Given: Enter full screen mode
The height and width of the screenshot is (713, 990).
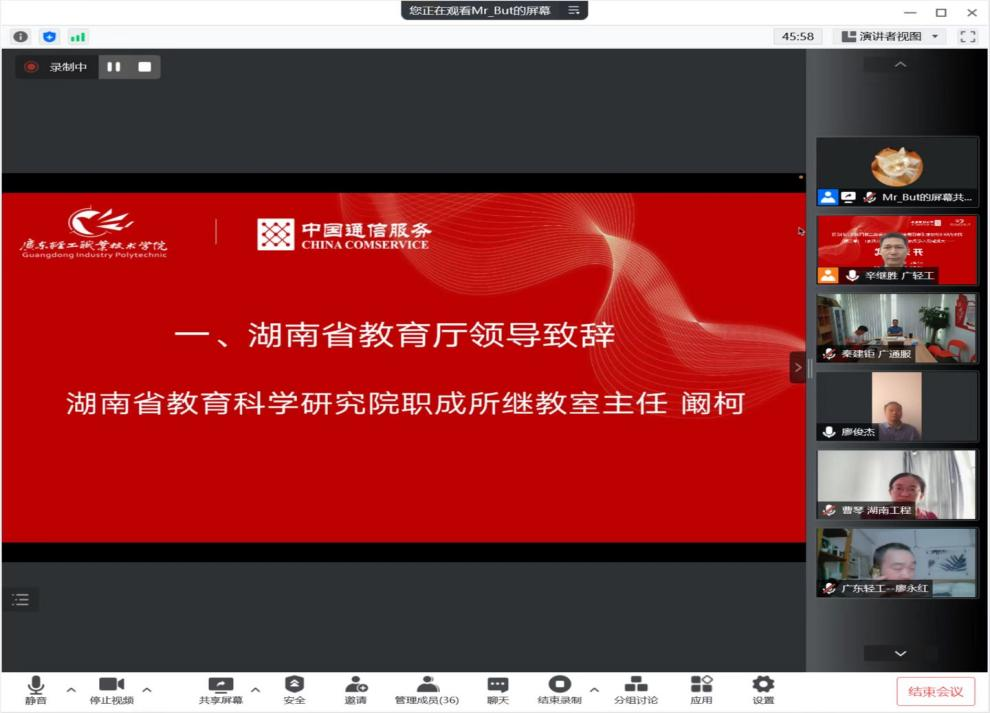Looking at the screenshot, I should 967,36.
